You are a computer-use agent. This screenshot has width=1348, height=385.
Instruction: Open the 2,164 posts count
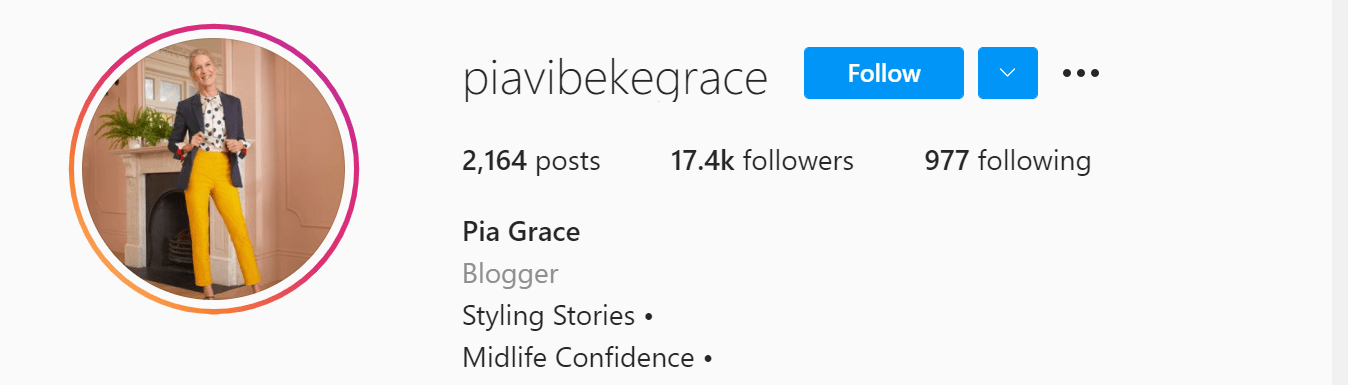point(531,160)
